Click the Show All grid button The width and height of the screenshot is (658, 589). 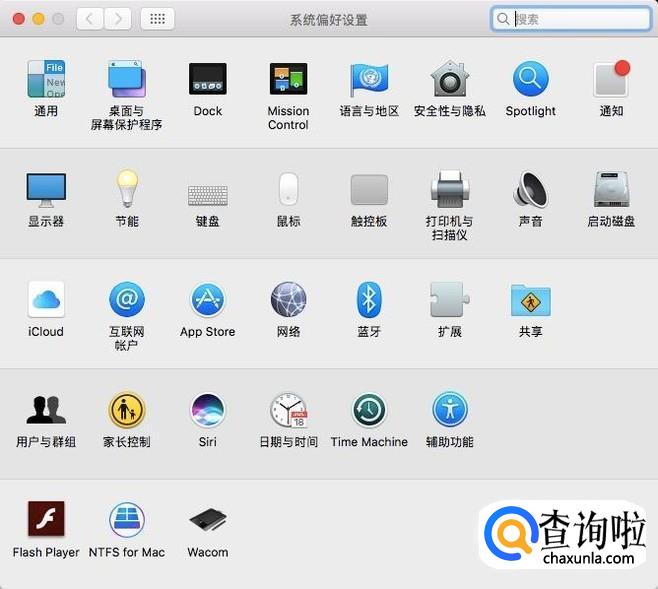[157, 19]
